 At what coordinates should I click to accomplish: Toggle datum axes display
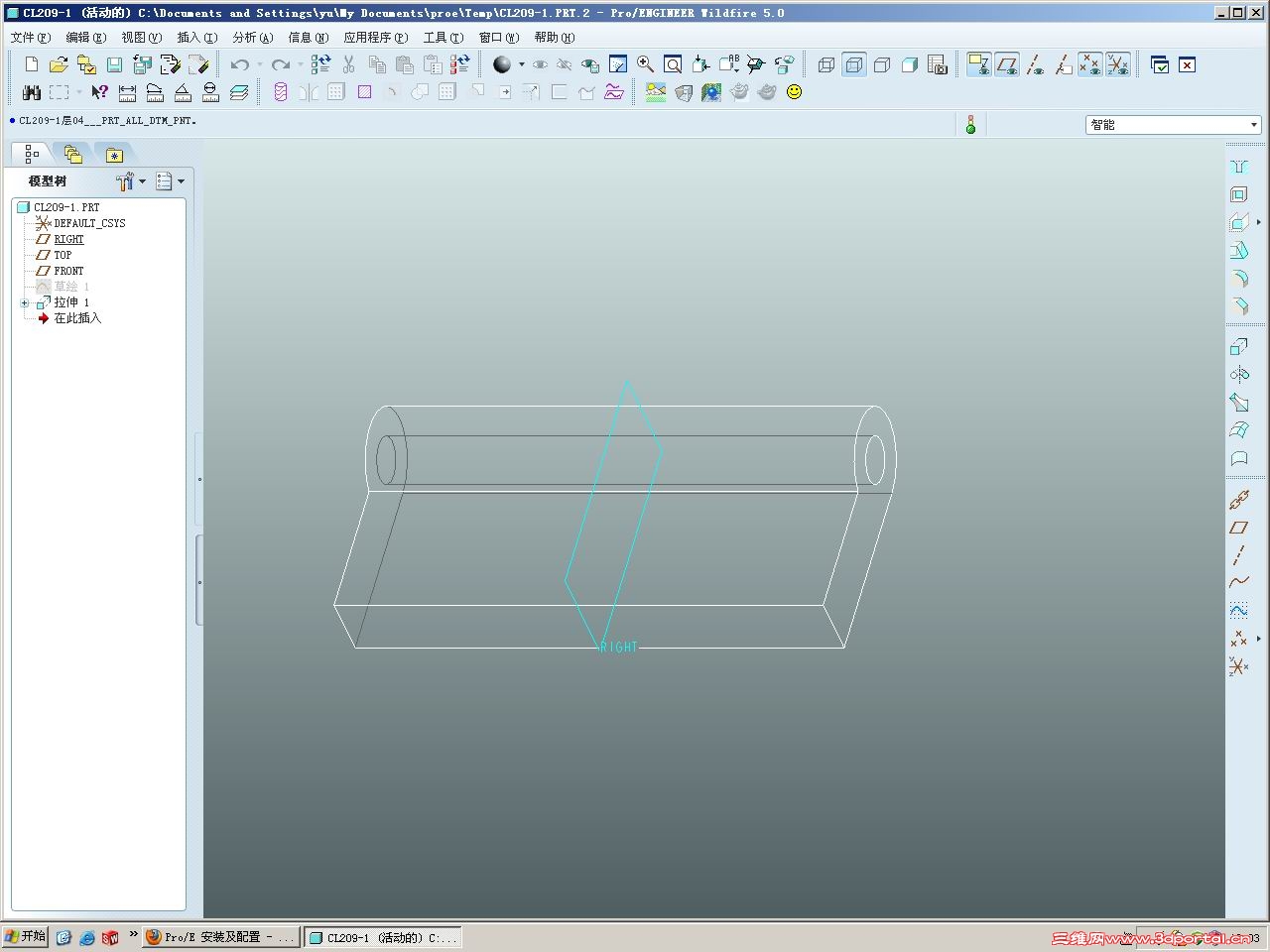point(1035,64)
